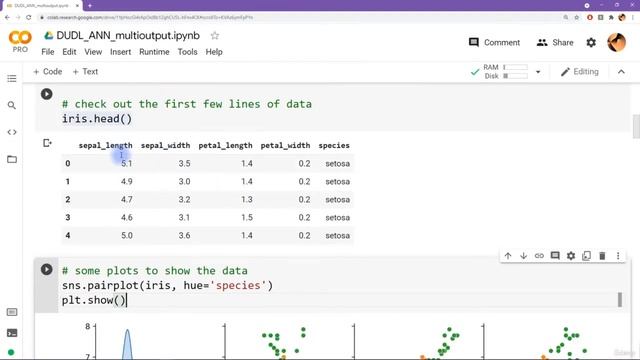
Task: Open the Tools menu
Action: pyautogui.click(x=187, y=52)
